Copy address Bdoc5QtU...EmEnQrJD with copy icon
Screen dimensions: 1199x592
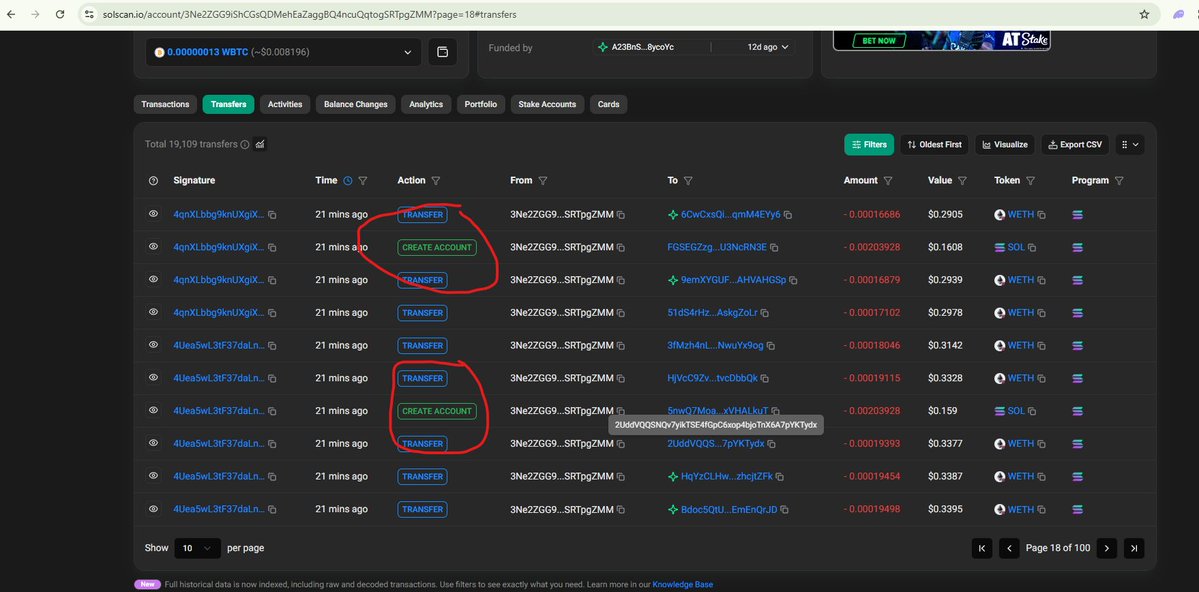pos(784,510)
